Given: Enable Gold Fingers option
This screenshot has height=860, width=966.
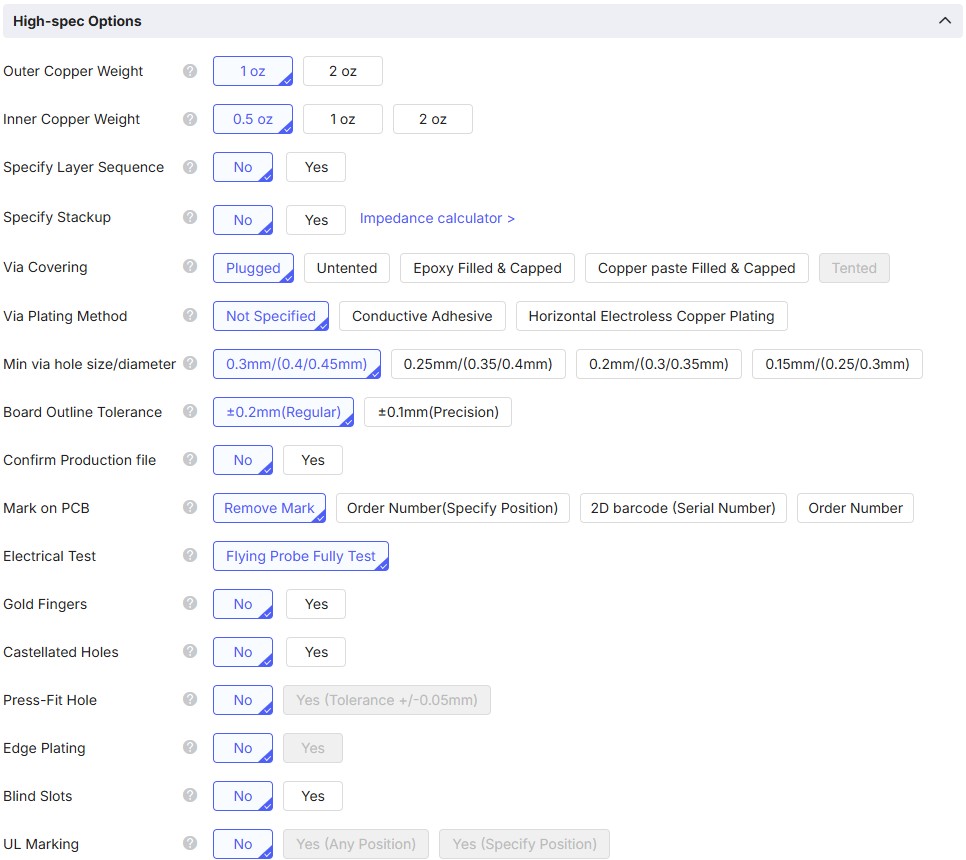Looking at the screenshot, I should (316, 604).
